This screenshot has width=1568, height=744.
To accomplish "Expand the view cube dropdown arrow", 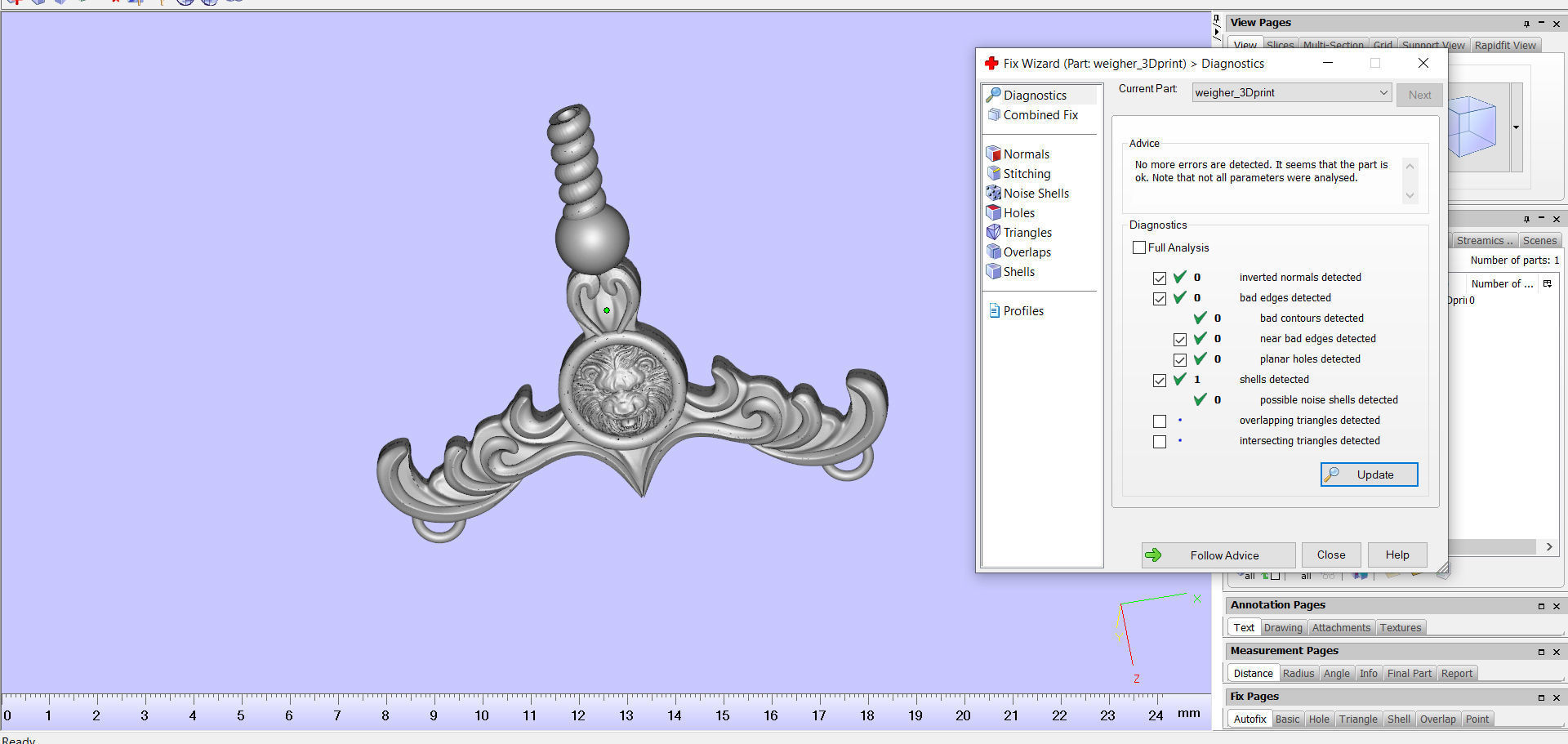I will click(1517, 127).
